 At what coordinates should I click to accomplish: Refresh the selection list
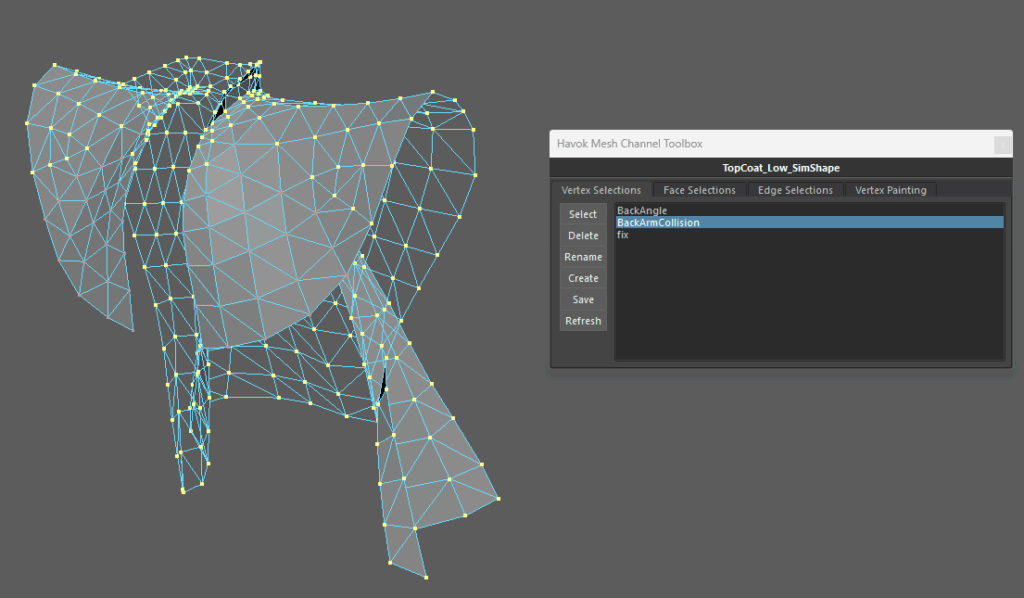point(583,321)
